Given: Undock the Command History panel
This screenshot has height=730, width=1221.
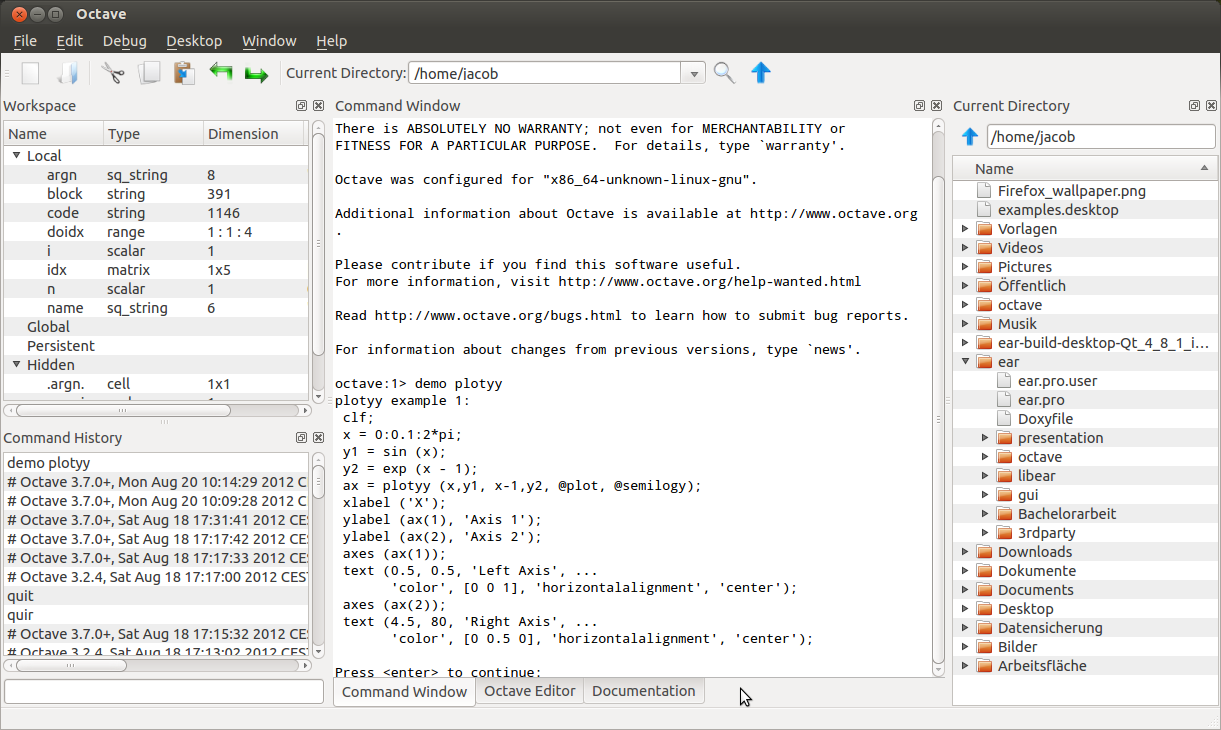Looking at the screenshot, I should 301,438.
